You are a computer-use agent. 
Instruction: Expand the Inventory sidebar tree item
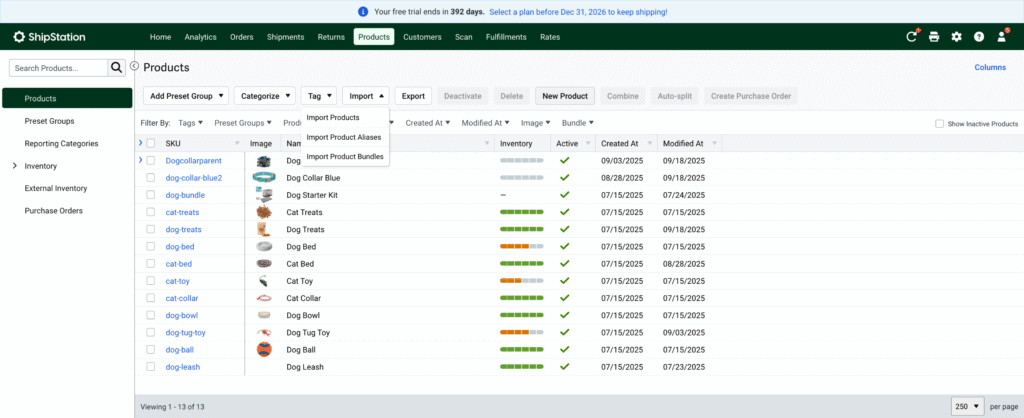tap(15, 166)
